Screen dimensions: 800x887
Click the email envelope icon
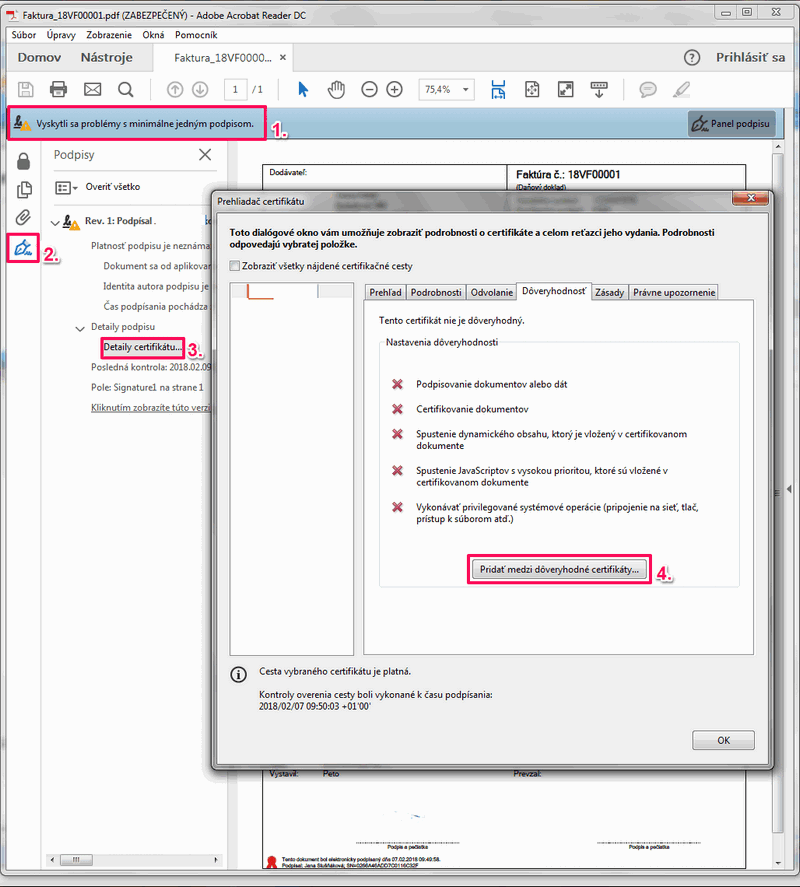(x=92, y=89)
